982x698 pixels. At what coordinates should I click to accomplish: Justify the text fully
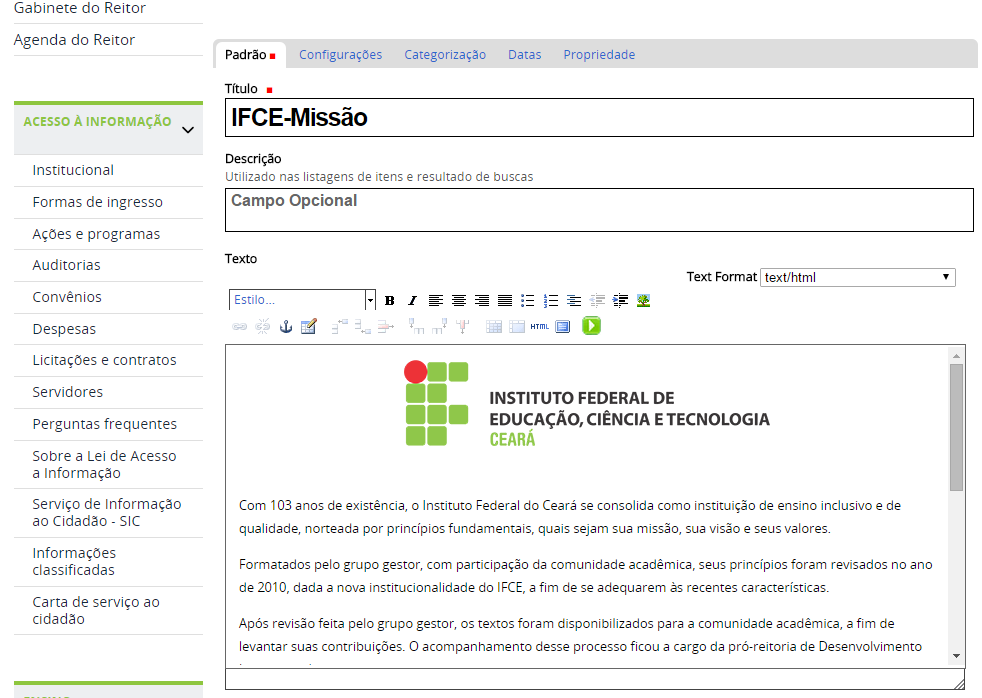pos(505,300)
